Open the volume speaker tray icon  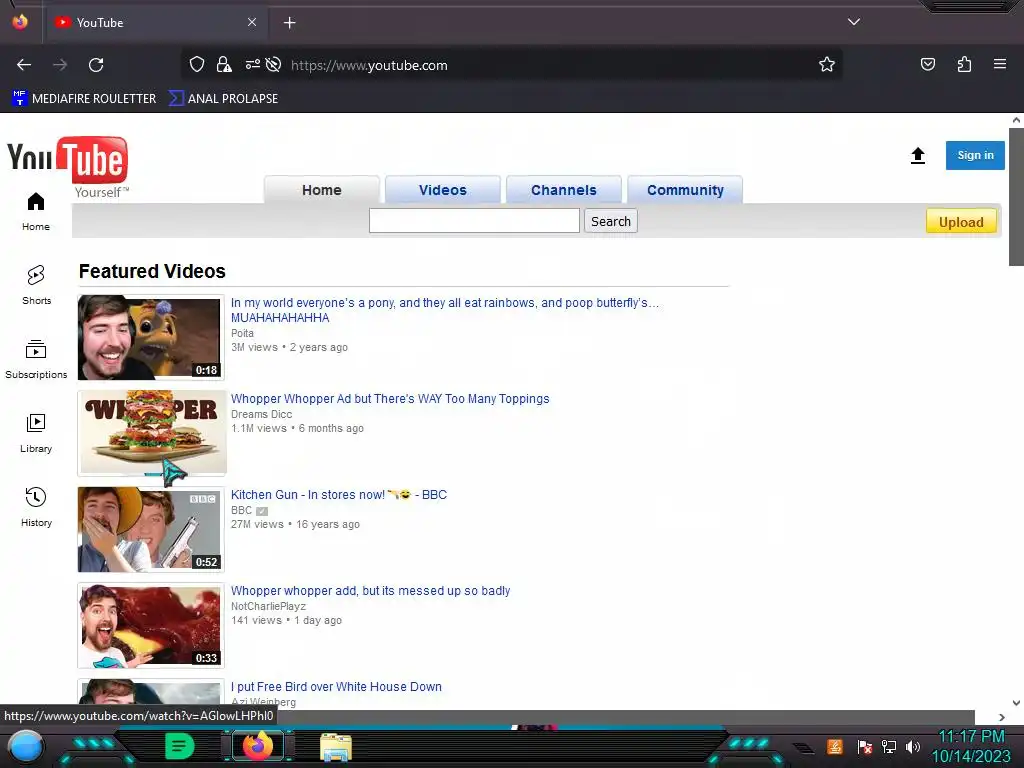pyautogui.click(x=912, y=746)
